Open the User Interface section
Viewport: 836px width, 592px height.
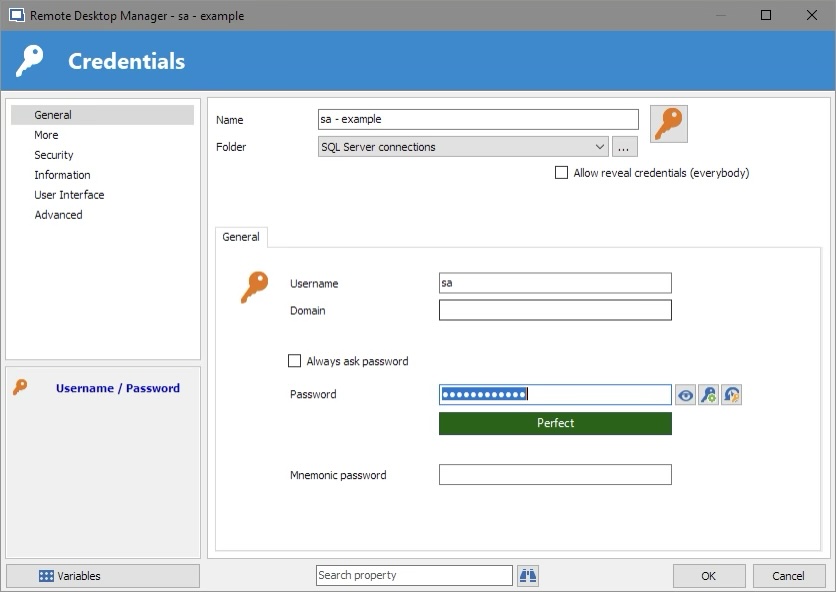(x=69, y=195)
